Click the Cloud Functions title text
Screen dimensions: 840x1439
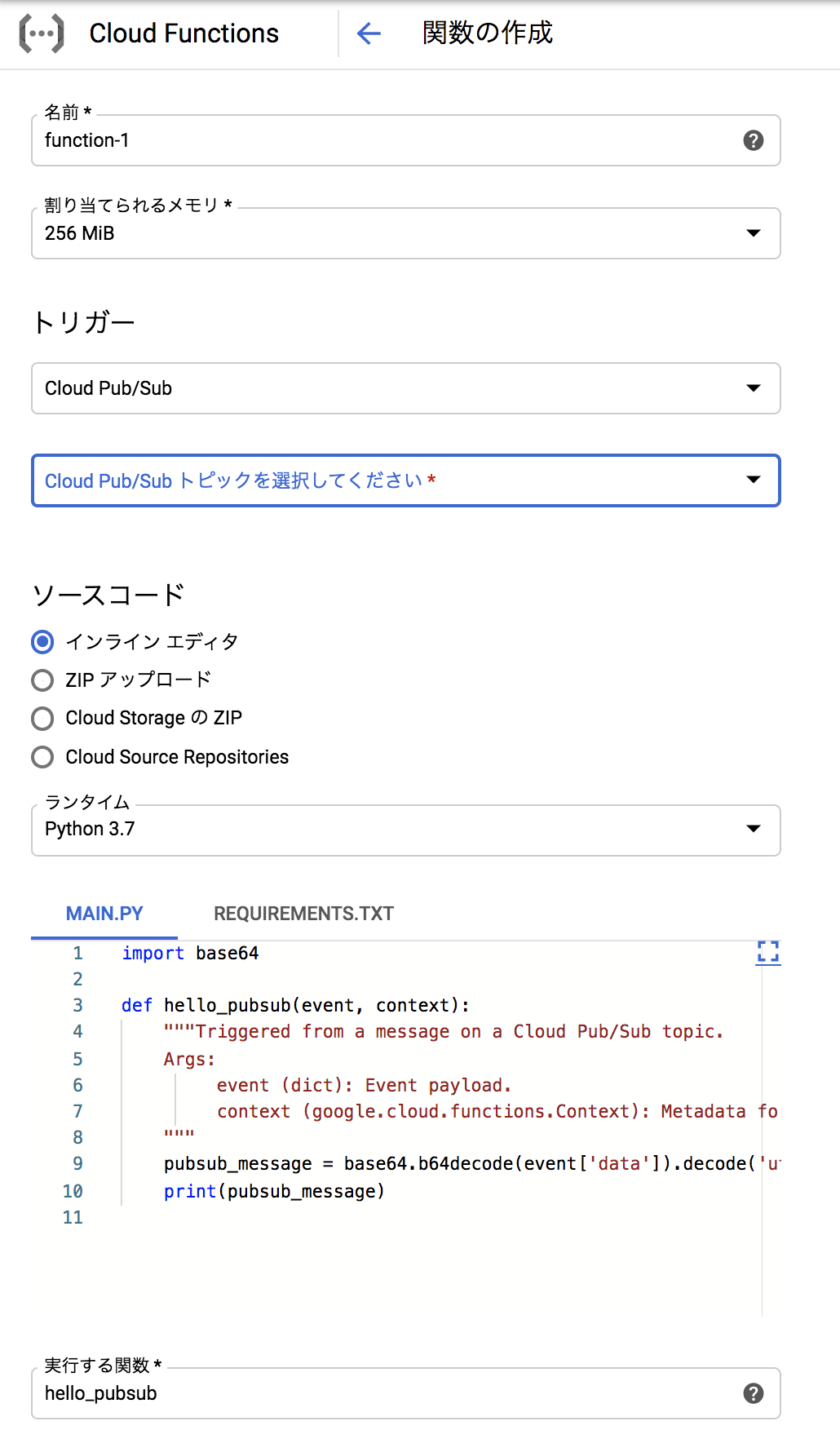click(184, 33)
